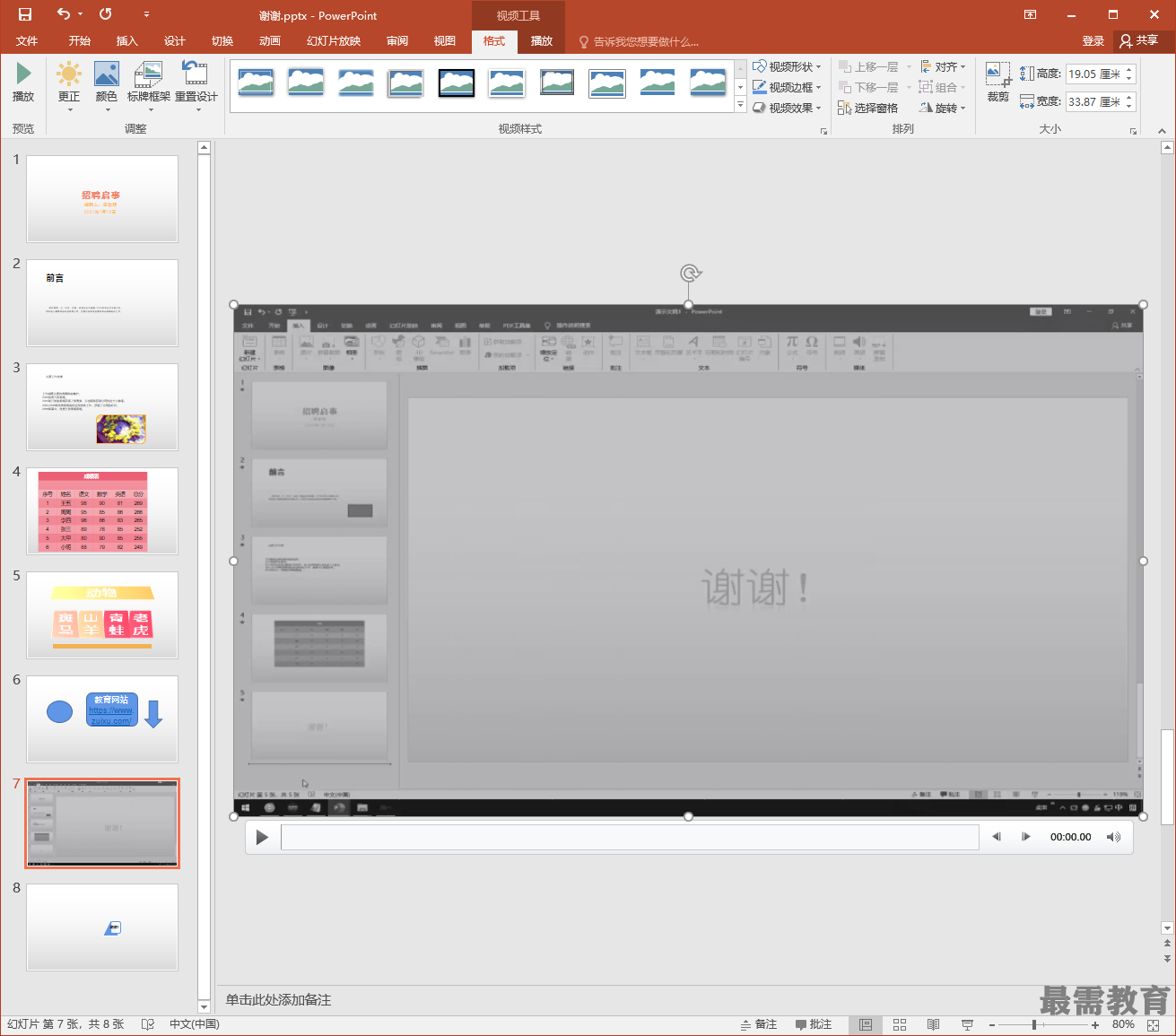
Task: Open the 视频形状 dropdown
Action: point(787,66)
